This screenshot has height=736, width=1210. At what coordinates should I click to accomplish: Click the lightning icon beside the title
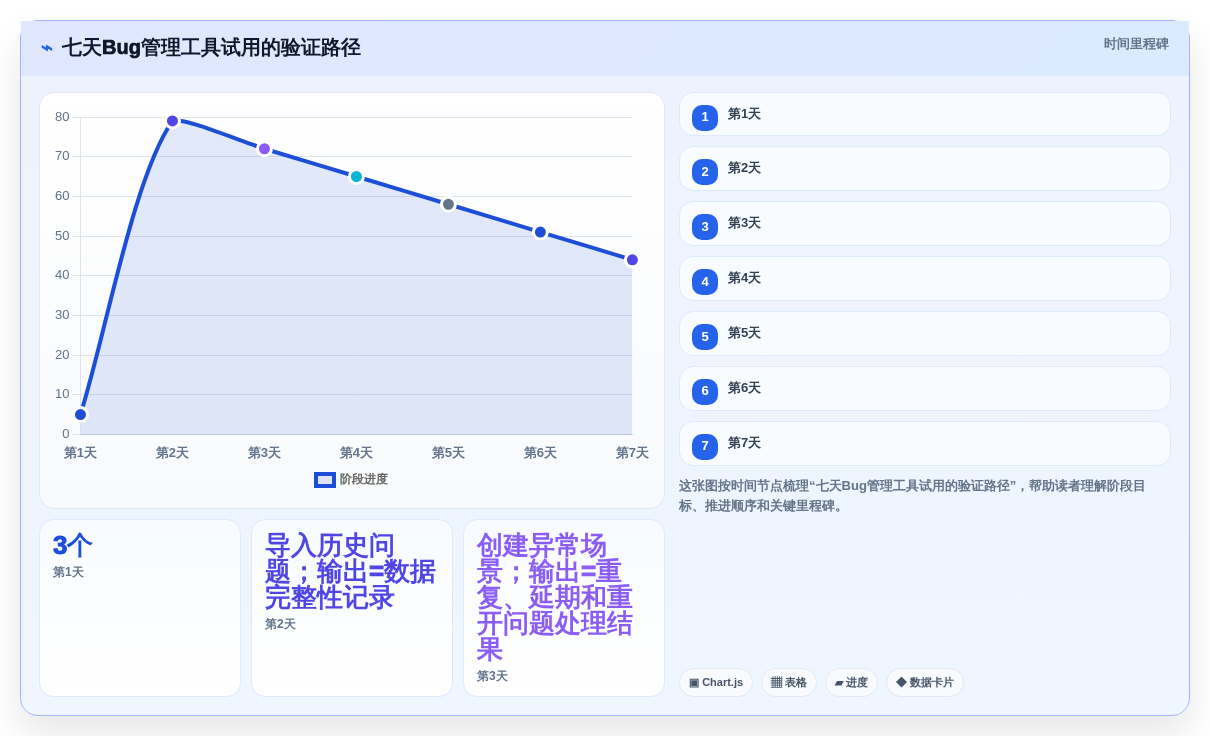pyautogui.click(x=47, y=48)
